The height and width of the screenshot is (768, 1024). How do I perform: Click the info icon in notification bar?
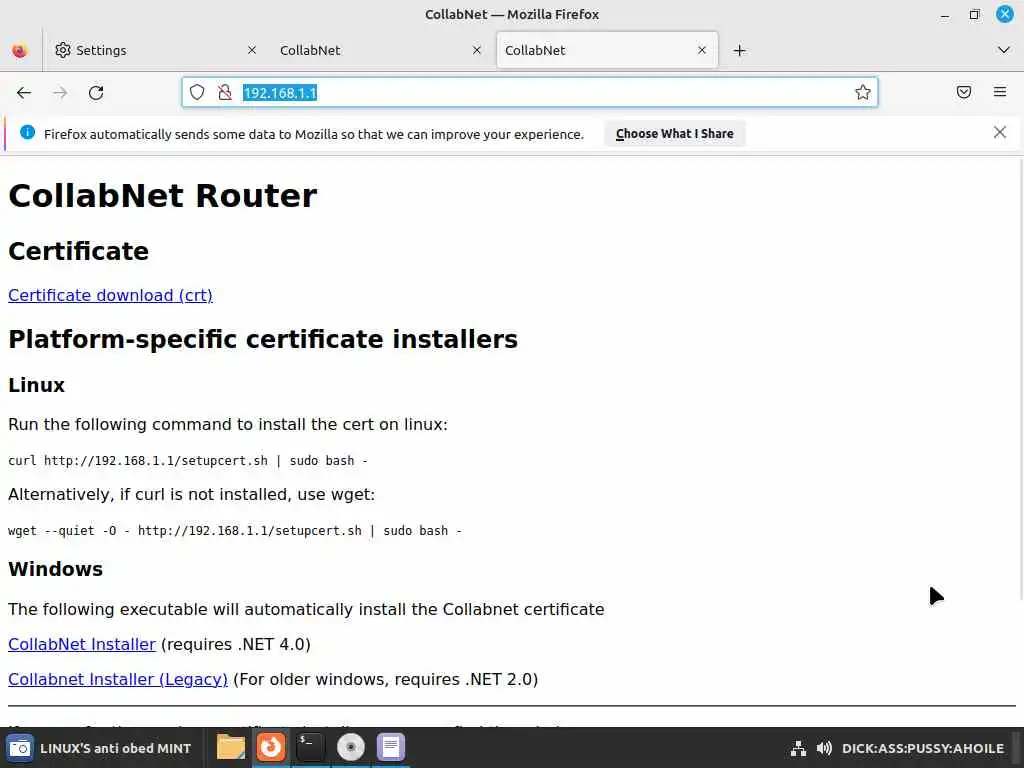[27, 133]
